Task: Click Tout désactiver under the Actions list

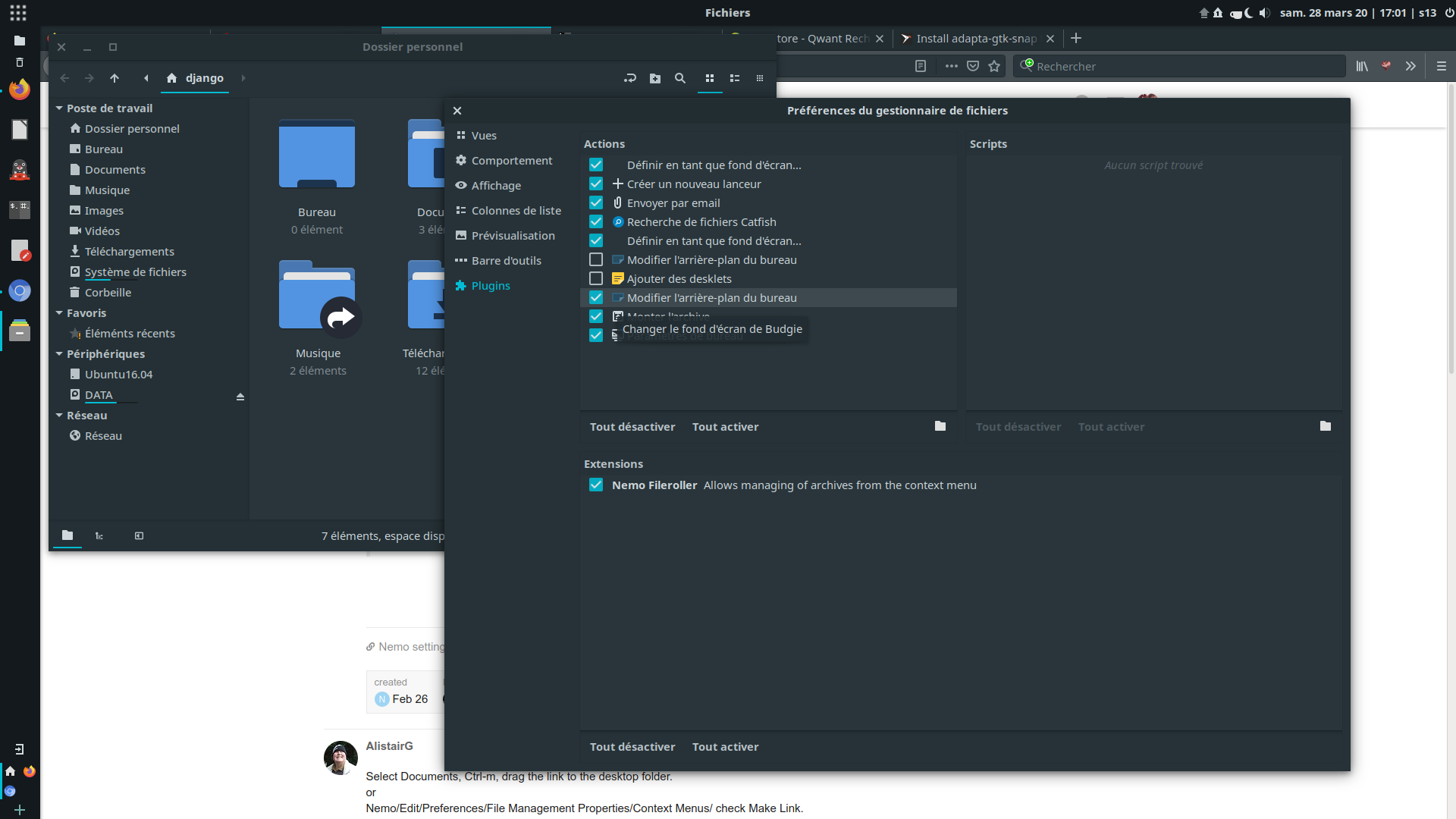Action: click(632, 426)
